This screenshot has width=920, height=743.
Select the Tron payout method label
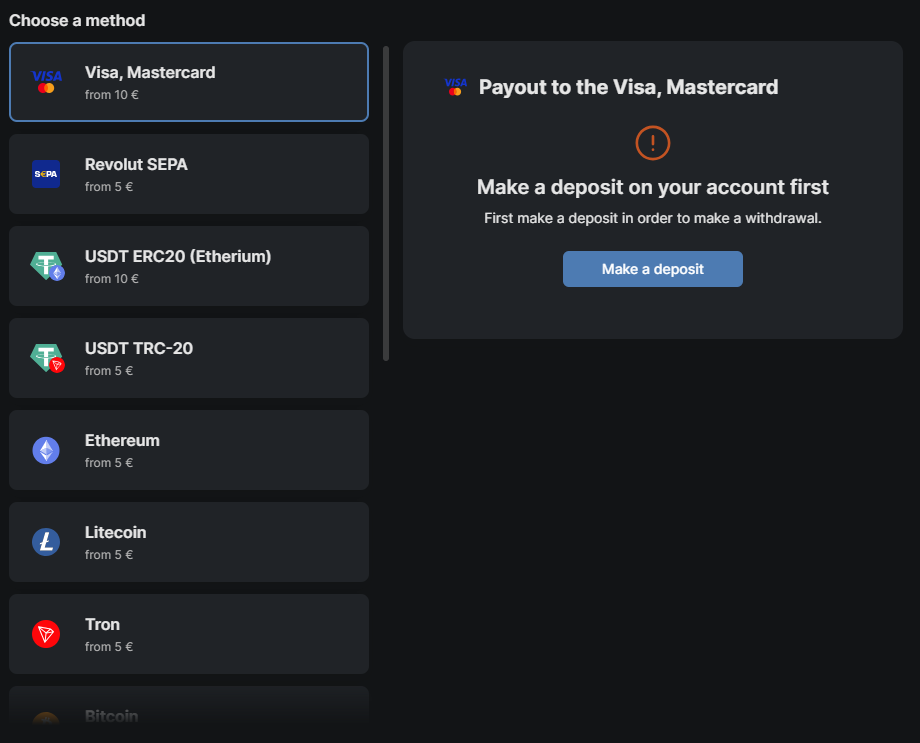(102, 624)
